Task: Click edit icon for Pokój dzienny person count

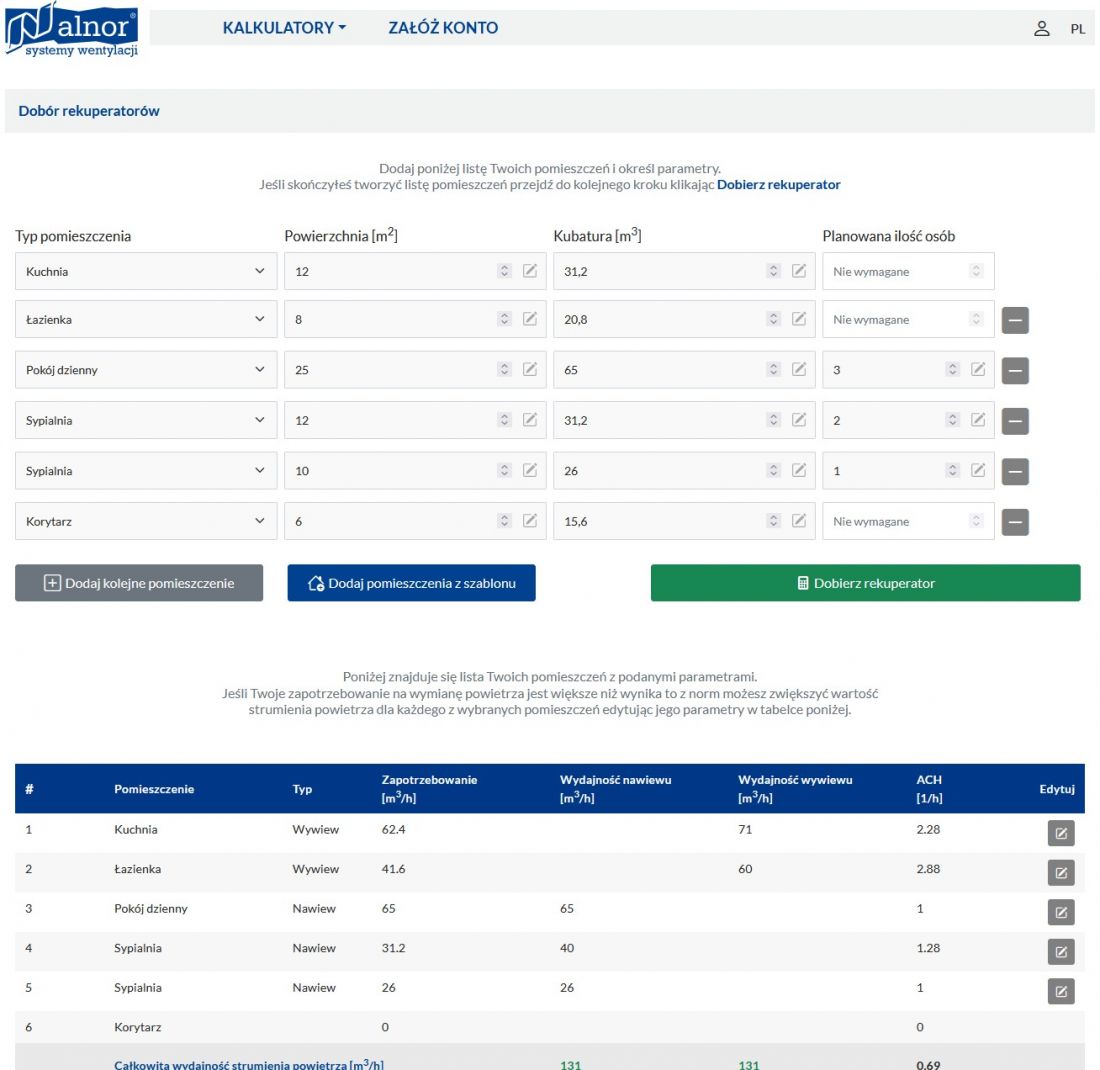Action: (x=978, y=369)
